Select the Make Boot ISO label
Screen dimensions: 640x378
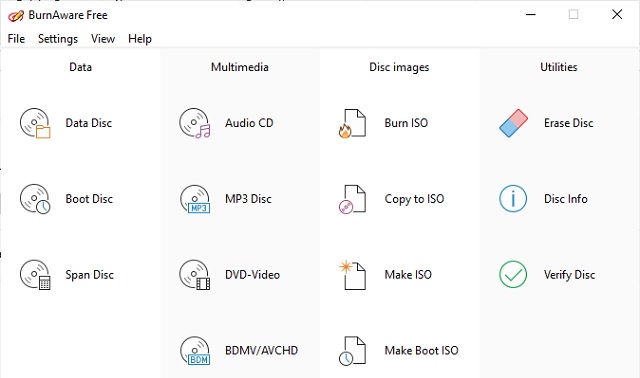coord(422,351)
